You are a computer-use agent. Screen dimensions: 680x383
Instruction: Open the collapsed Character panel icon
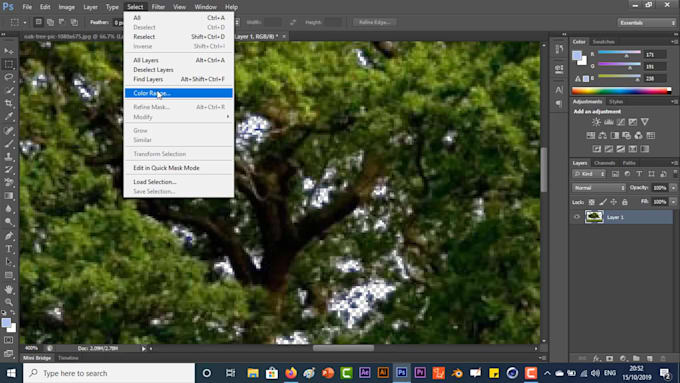point(559,90)
